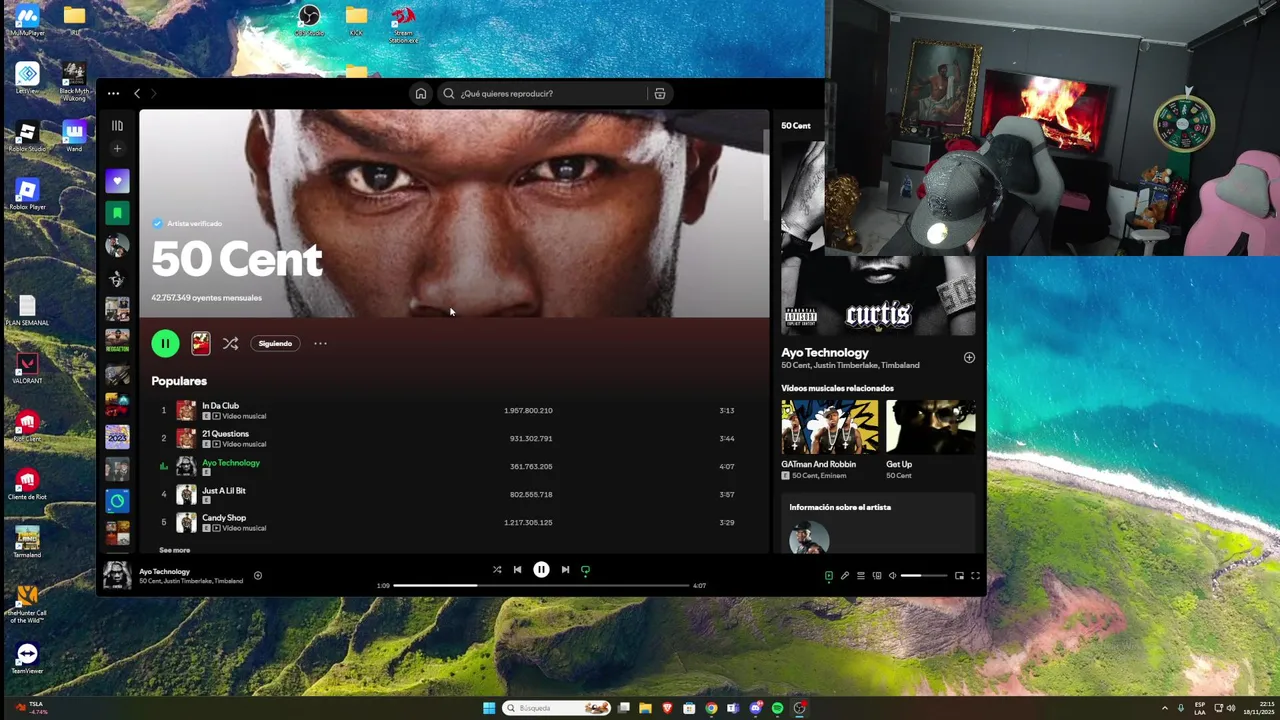Play GATman And Robbin music video
This screenshot has height=720, width=1280.
coord(830,427)
